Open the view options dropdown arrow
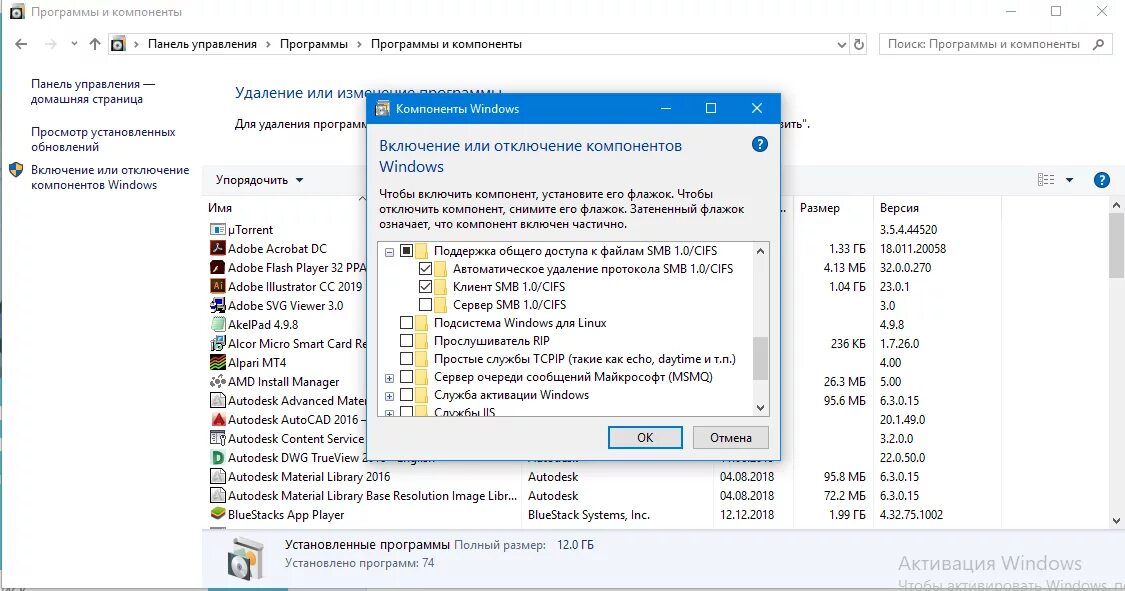 (1069, 180)
